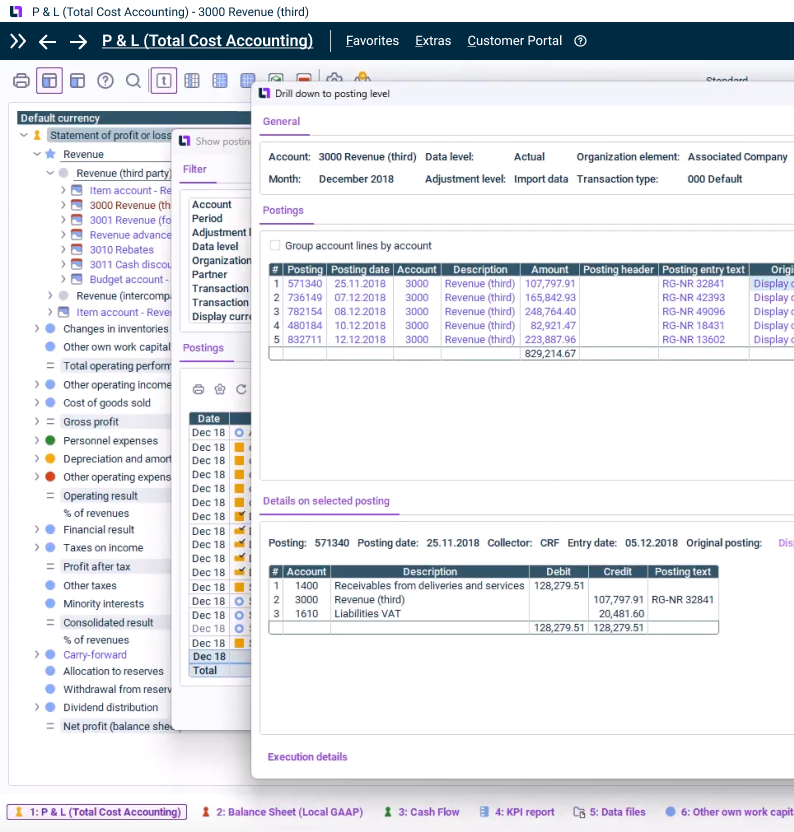Screen dimensions: 794x832
Task: Expand the Personnel expenses row
Action: coord(37,441)
